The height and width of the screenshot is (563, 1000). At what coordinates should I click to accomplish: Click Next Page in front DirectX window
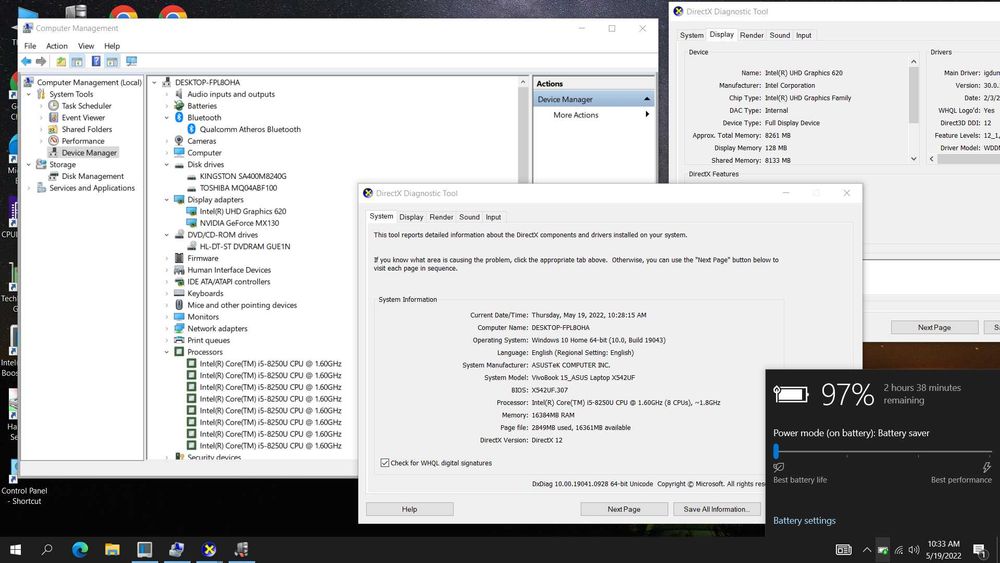(x=624, y=509)
